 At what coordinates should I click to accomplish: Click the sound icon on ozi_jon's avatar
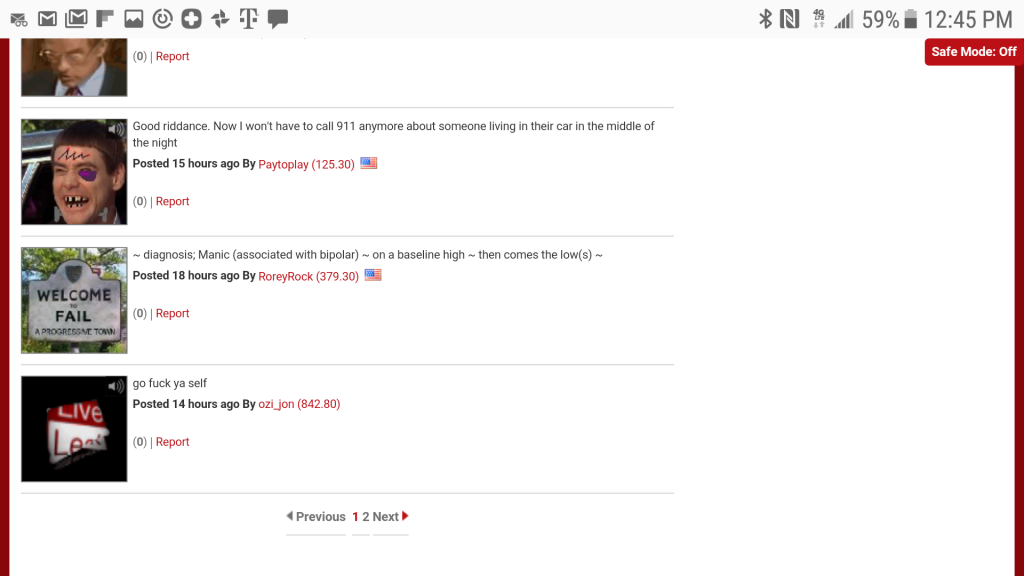tap(116, 387)
